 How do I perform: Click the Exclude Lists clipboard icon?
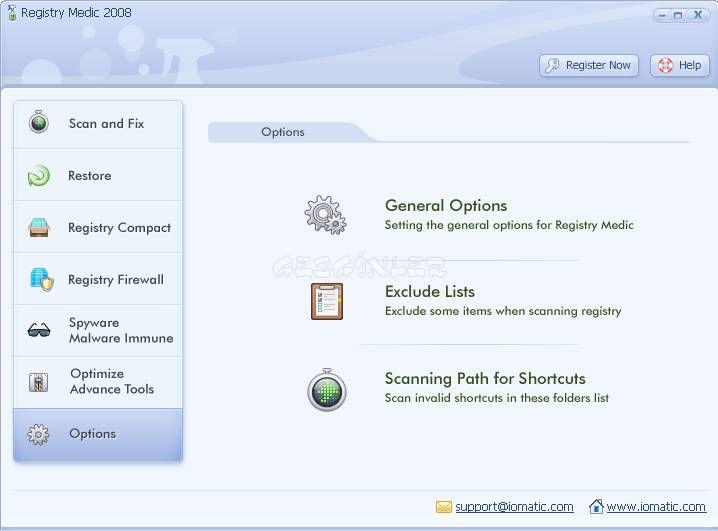pos(327,301)
